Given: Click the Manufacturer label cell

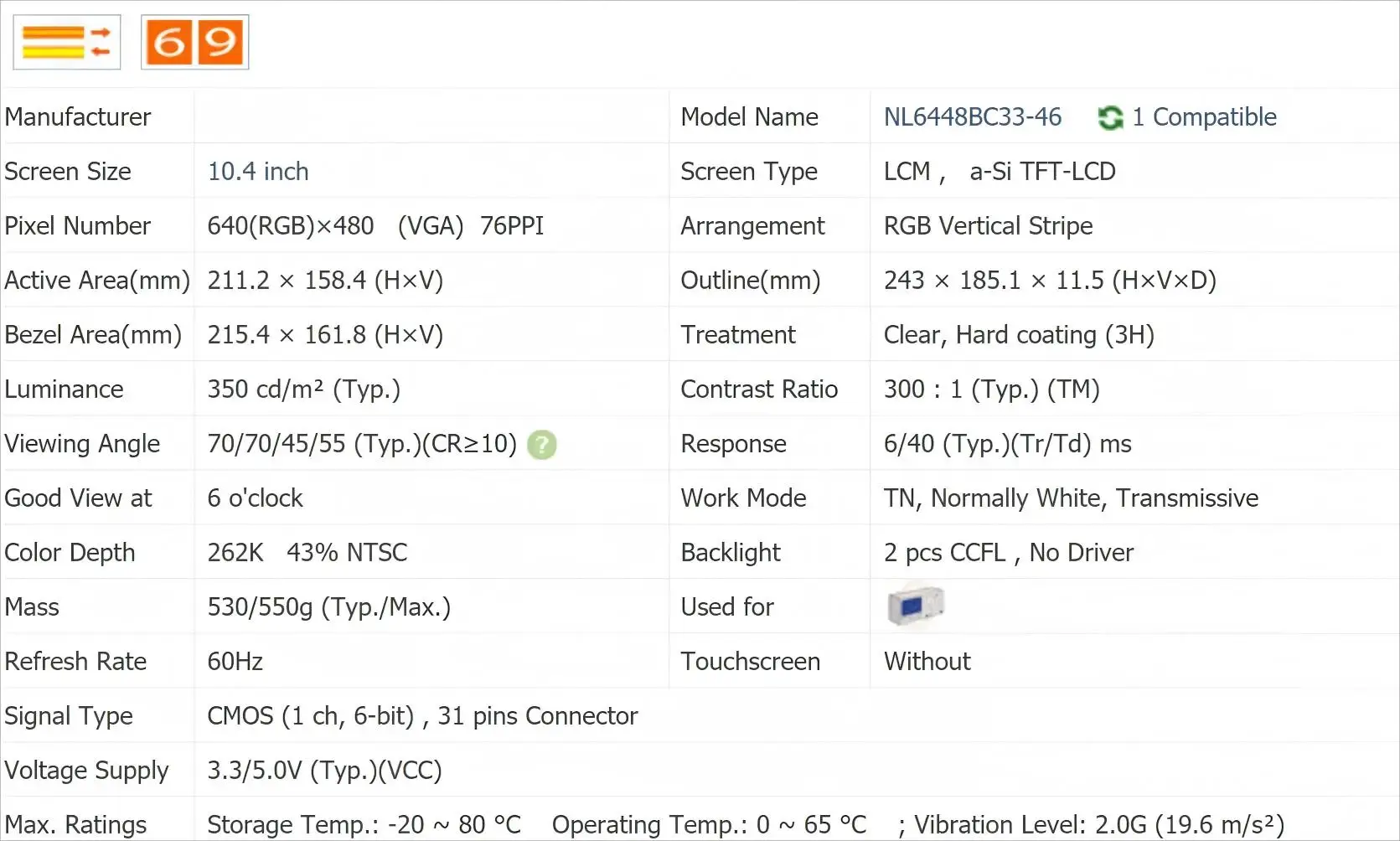Looking at the screenshot, I should pos(78,117).
